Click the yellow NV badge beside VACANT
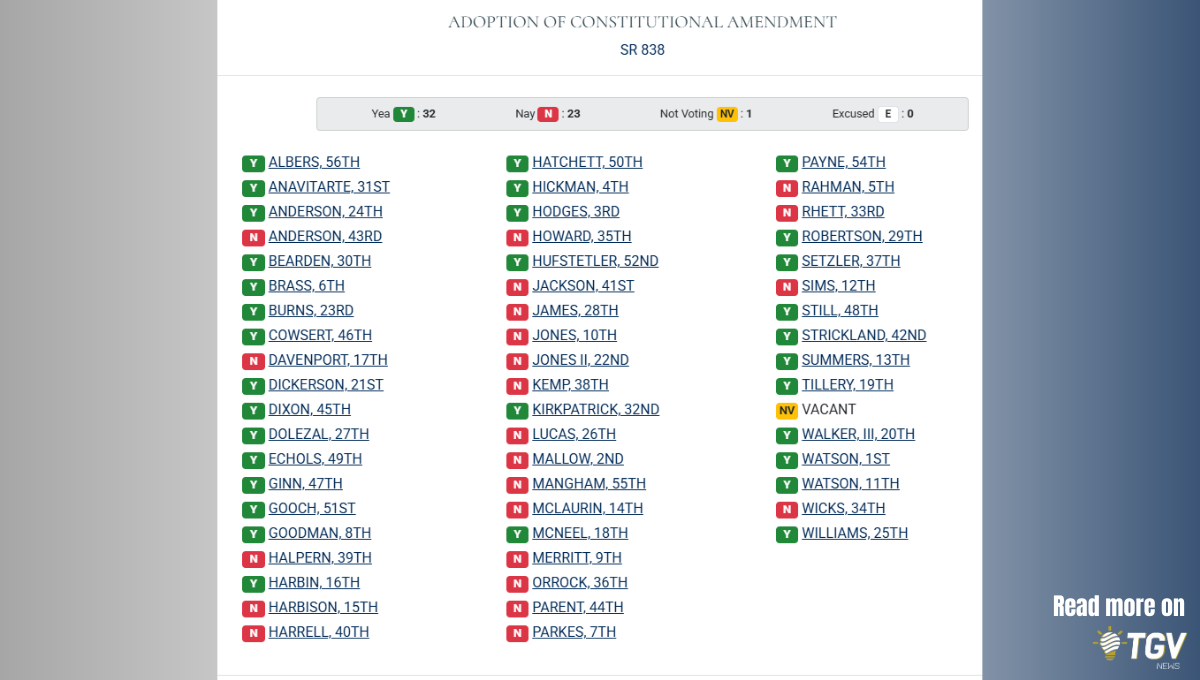This screenshot has width=1200, height=680. point(787,410)
